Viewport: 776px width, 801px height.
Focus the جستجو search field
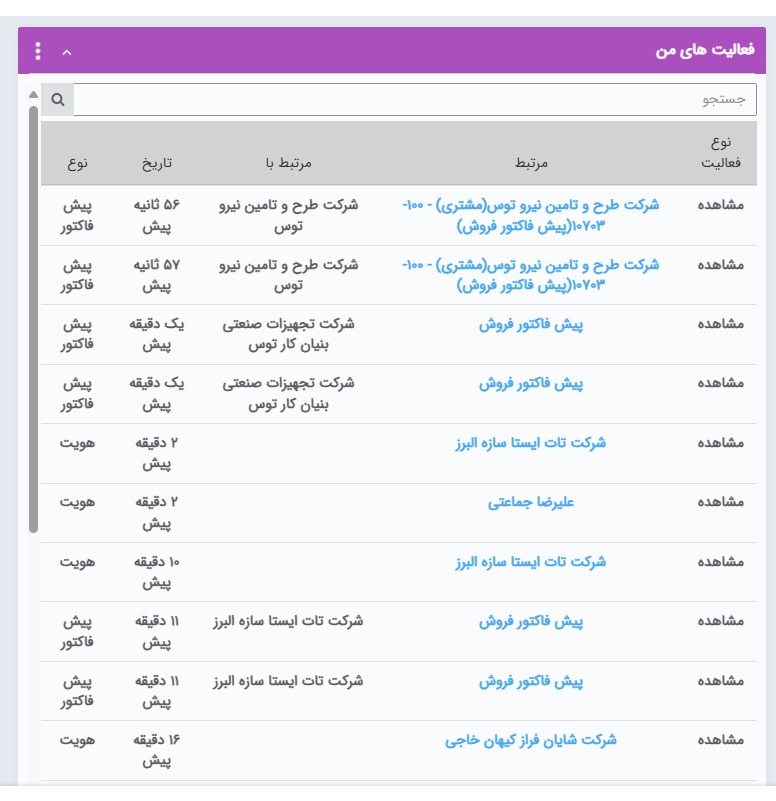click(x=414, y=100)
